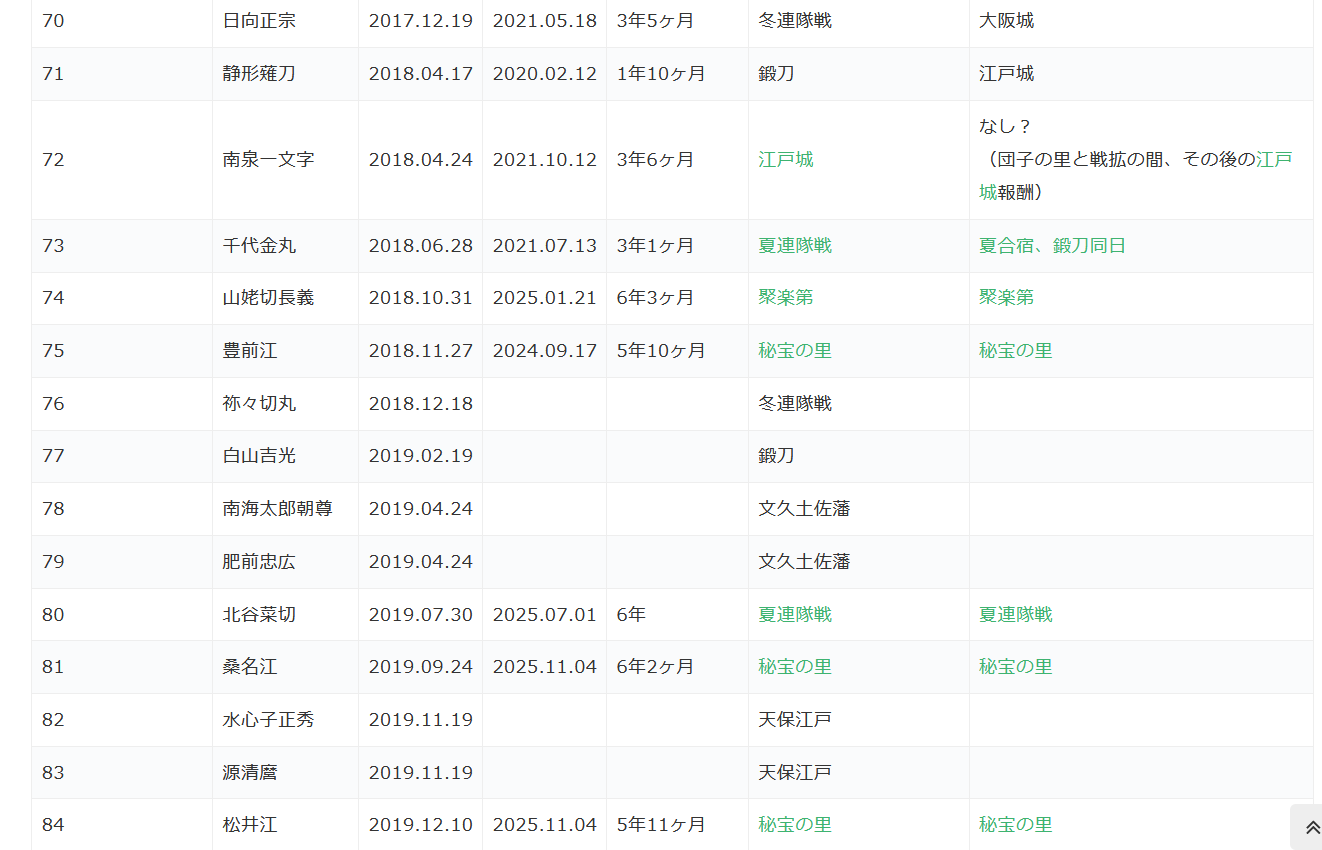Open the 江戸城 link in row 72's event column
This screenshot has height=850, width=1322.
785,160
